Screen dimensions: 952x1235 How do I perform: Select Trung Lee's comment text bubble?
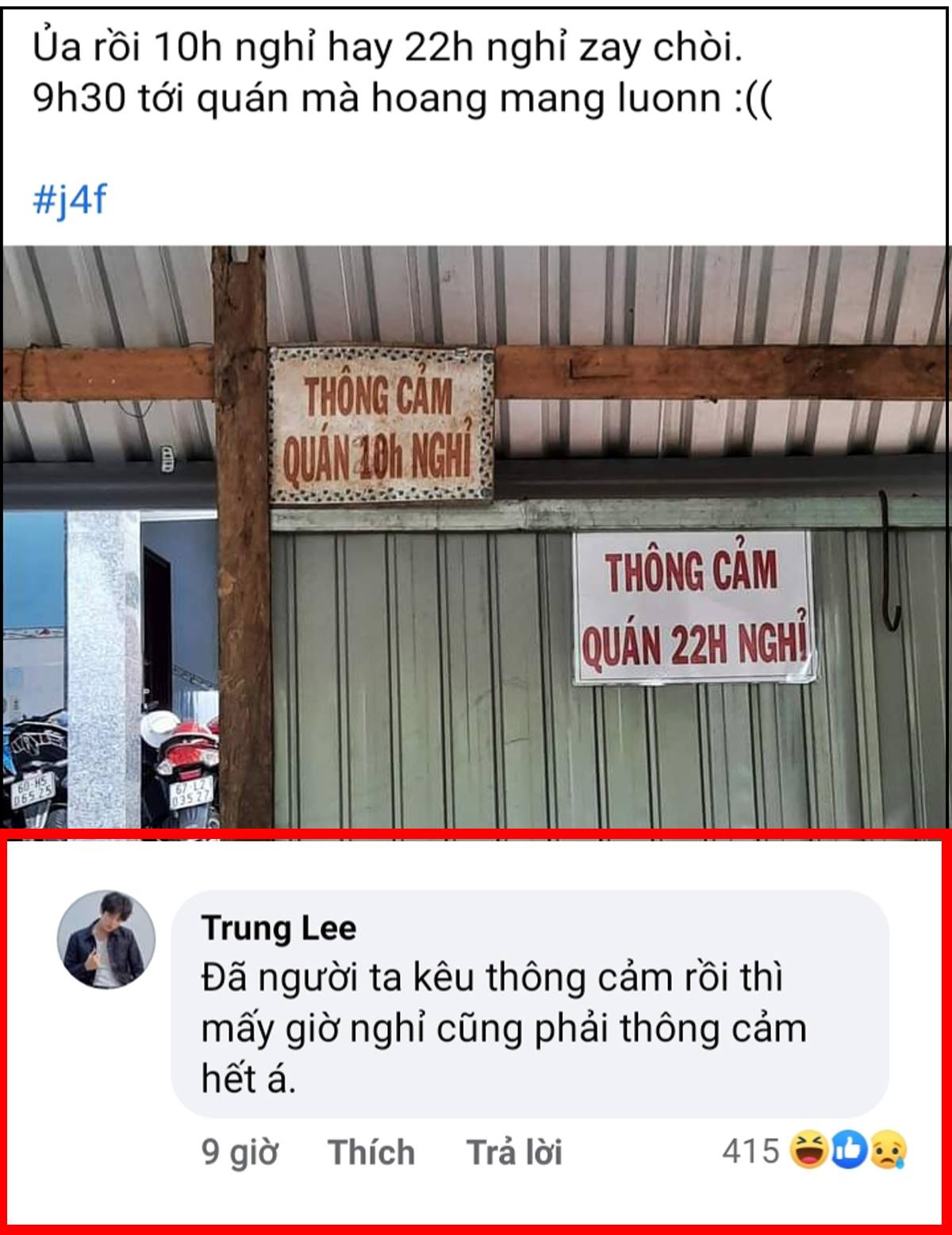[x=530, y=1004]
